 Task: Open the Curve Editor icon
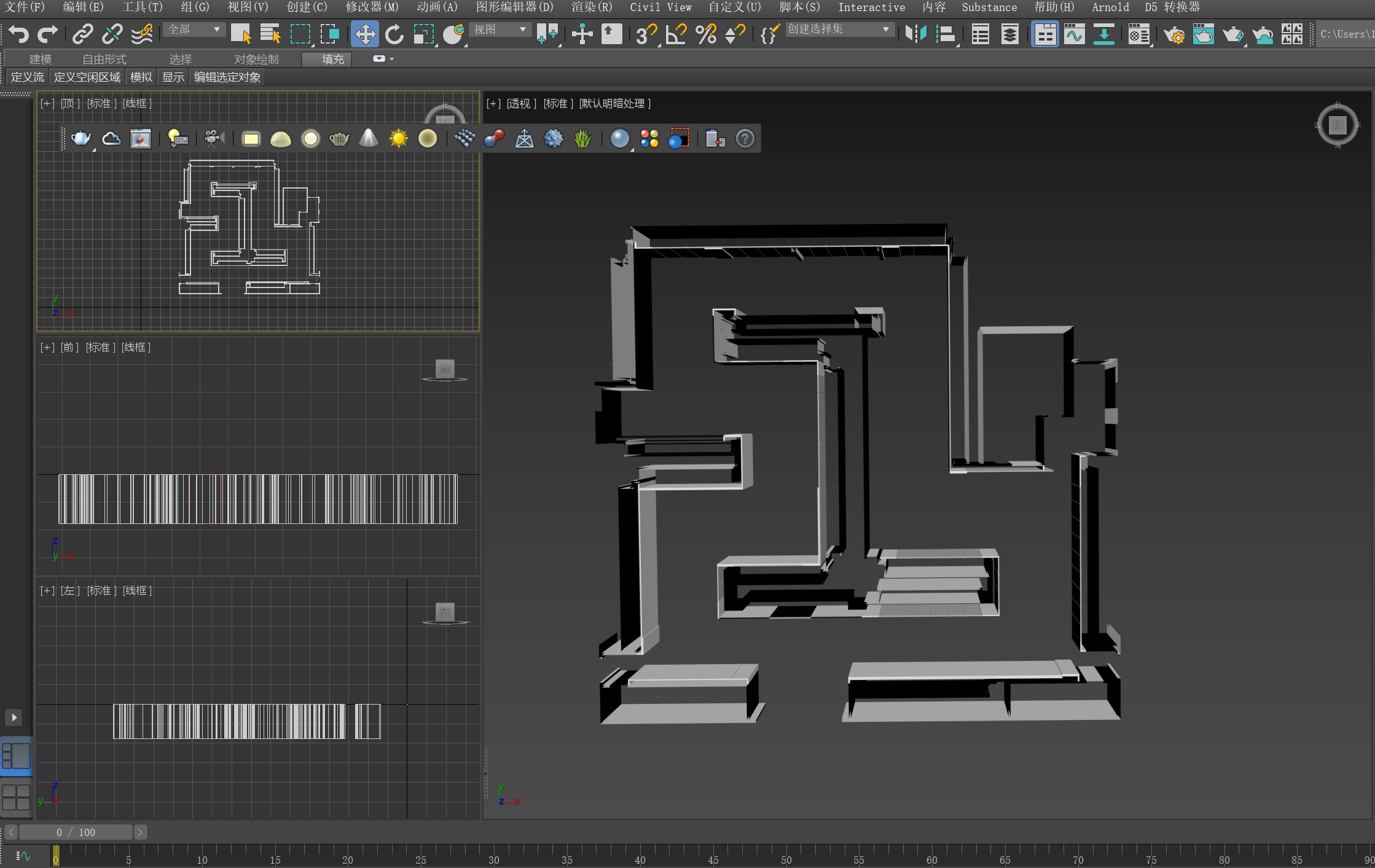tap(1074, 34)
